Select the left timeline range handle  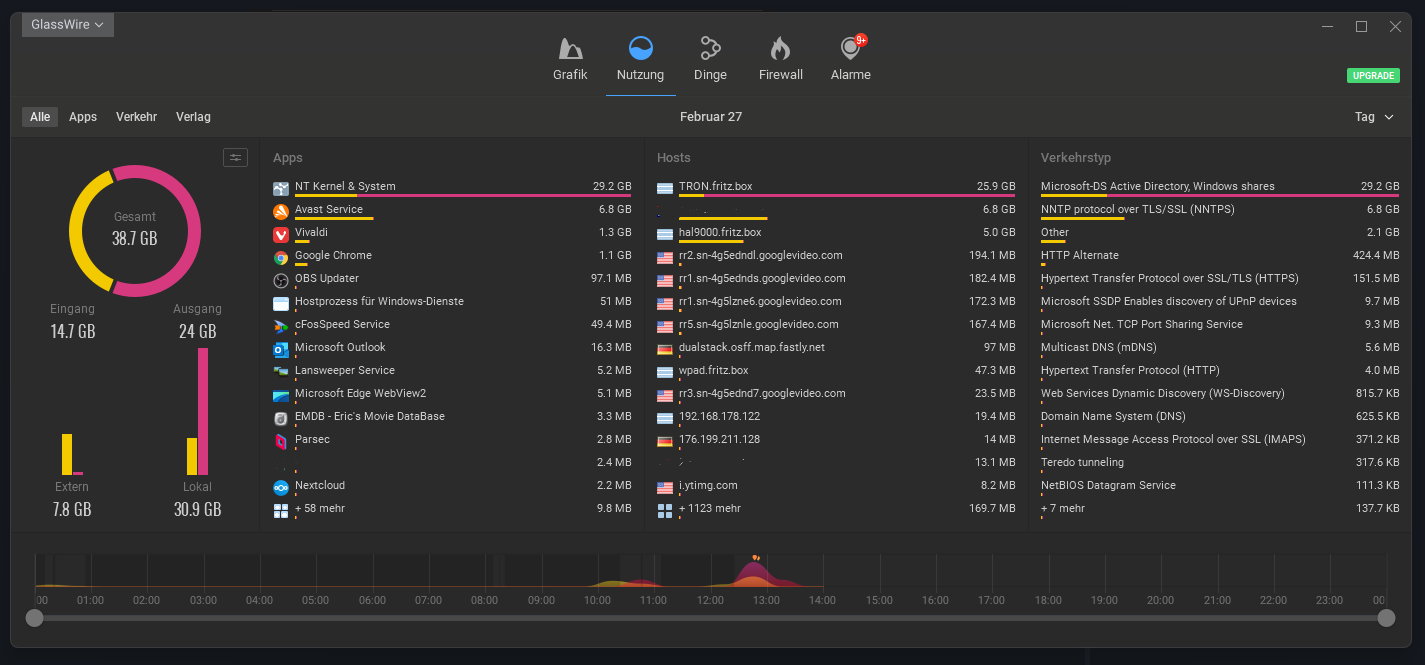34,618
